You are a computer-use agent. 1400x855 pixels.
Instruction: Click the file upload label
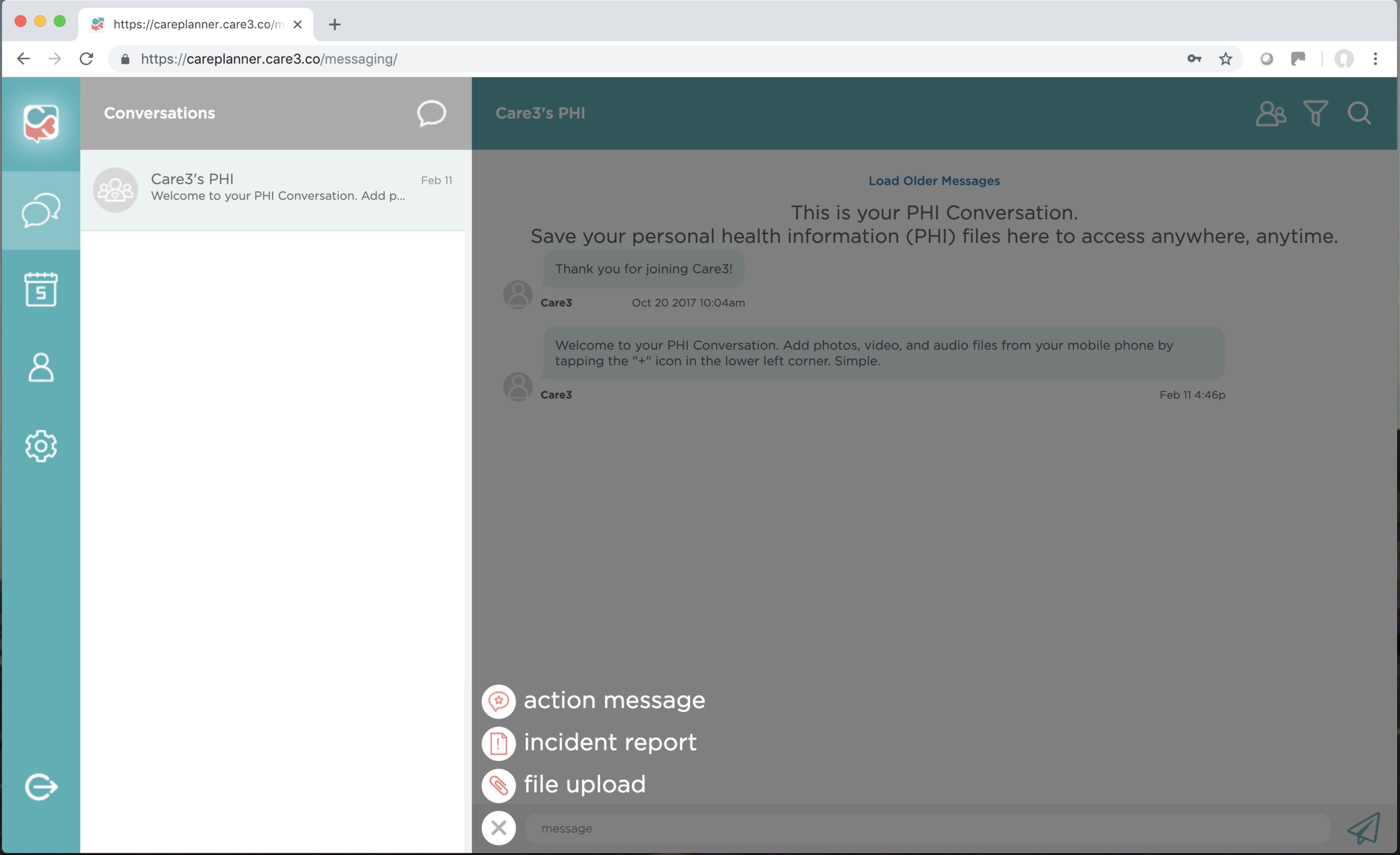[585, 784]
